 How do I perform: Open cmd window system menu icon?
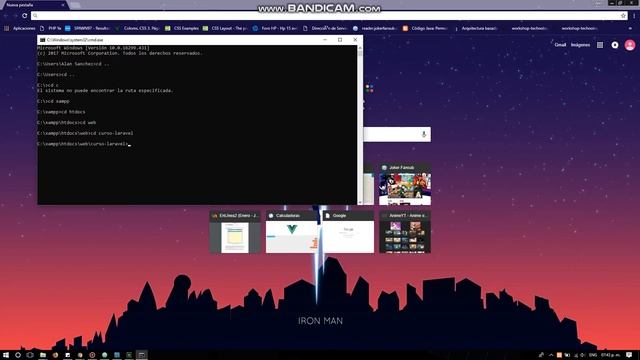(x=42, y=40)
